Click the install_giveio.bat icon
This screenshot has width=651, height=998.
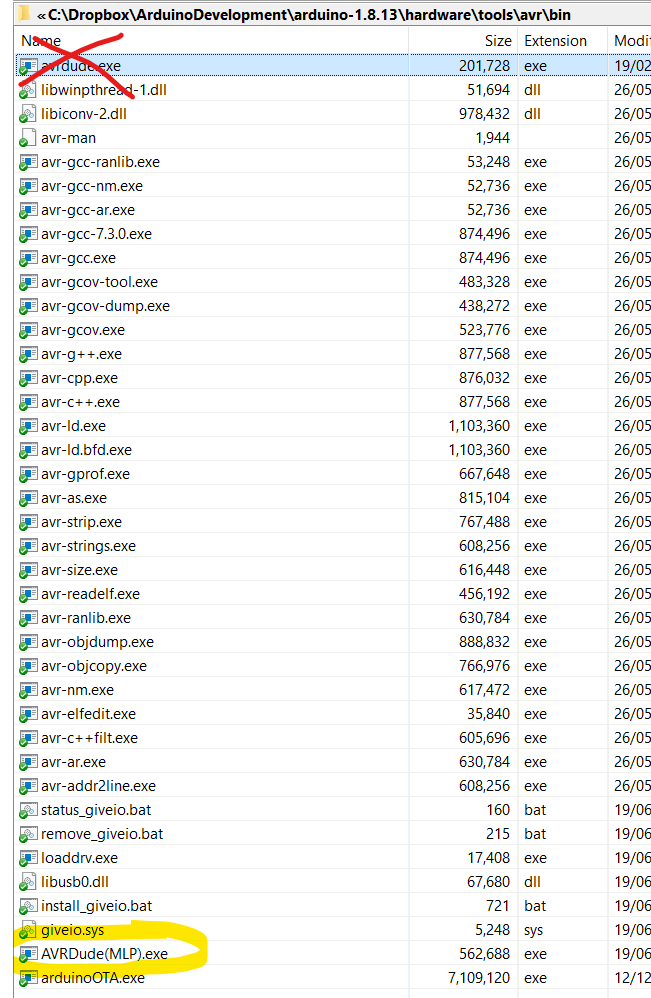pyautogui.click(x=27, y=906)
